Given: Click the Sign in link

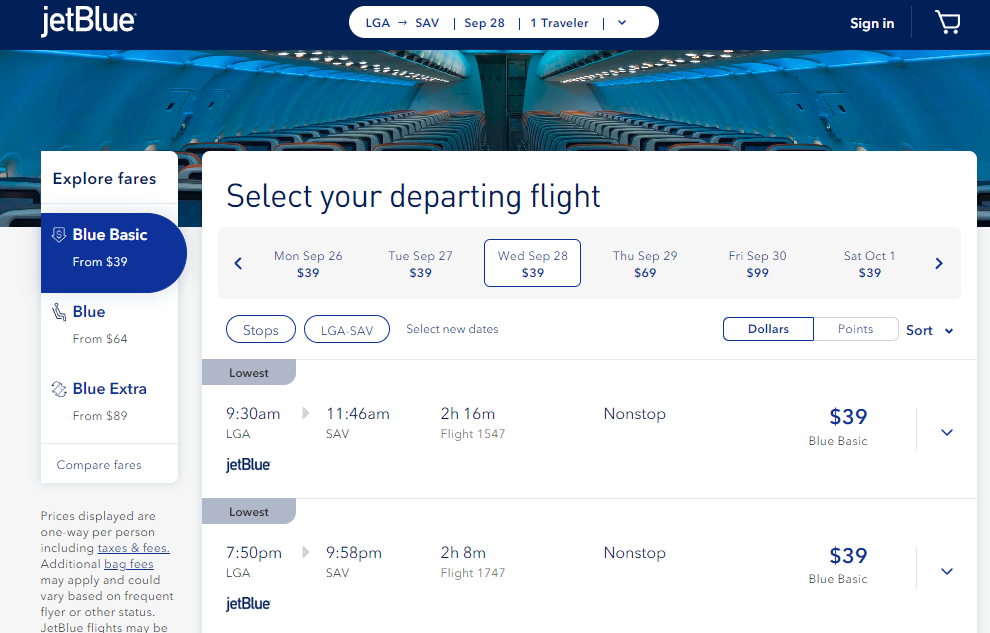Looking at the screenshot, I should [872, 23].
